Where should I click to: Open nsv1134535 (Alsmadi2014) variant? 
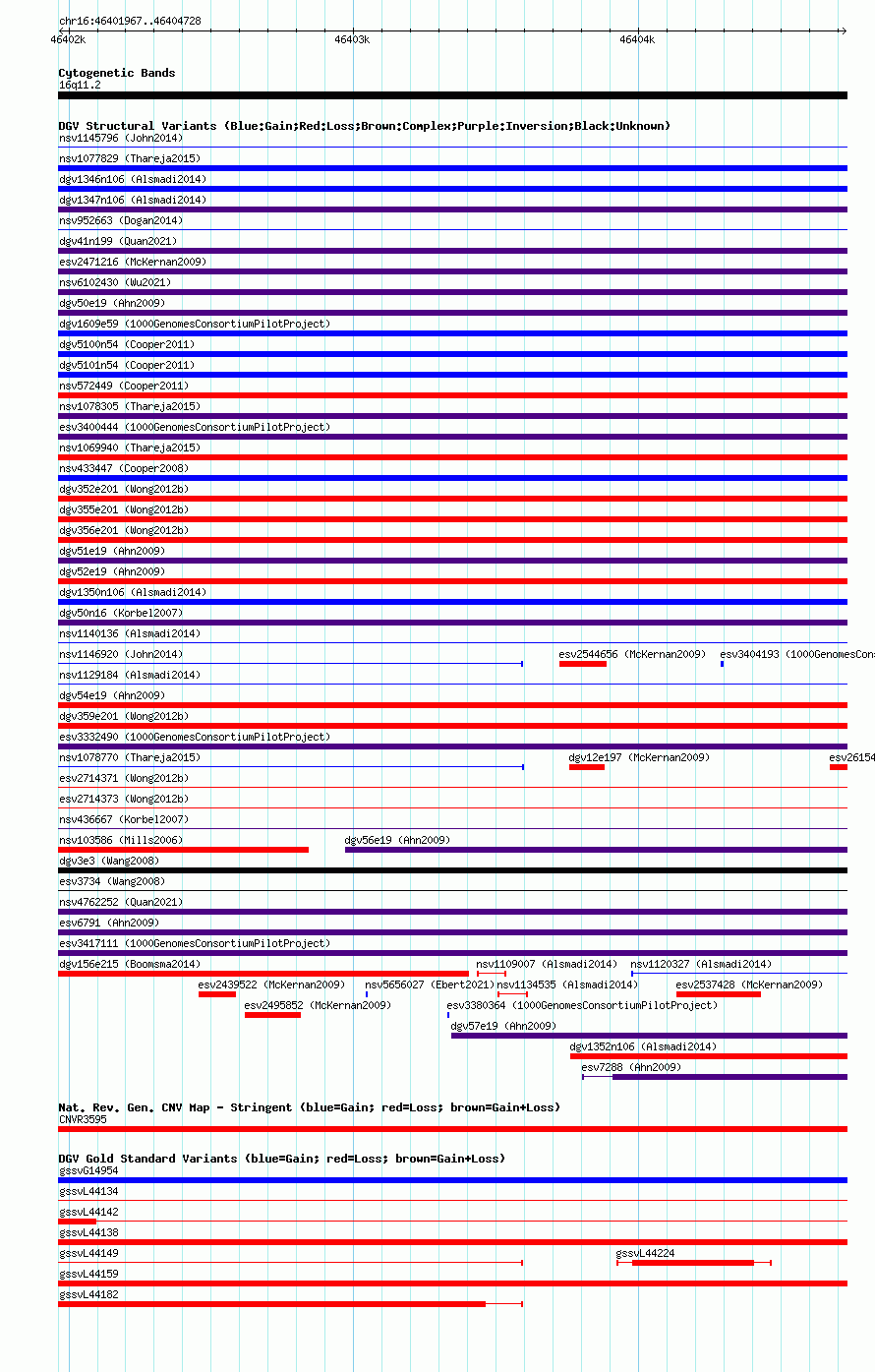pos(512,994)
